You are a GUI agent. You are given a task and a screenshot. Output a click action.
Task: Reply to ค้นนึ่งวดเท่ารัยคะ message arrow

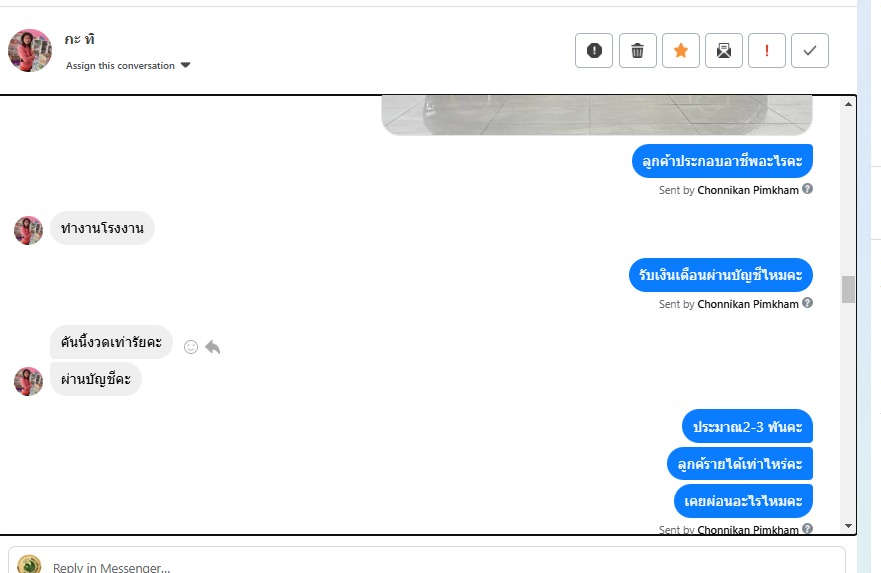212,347
